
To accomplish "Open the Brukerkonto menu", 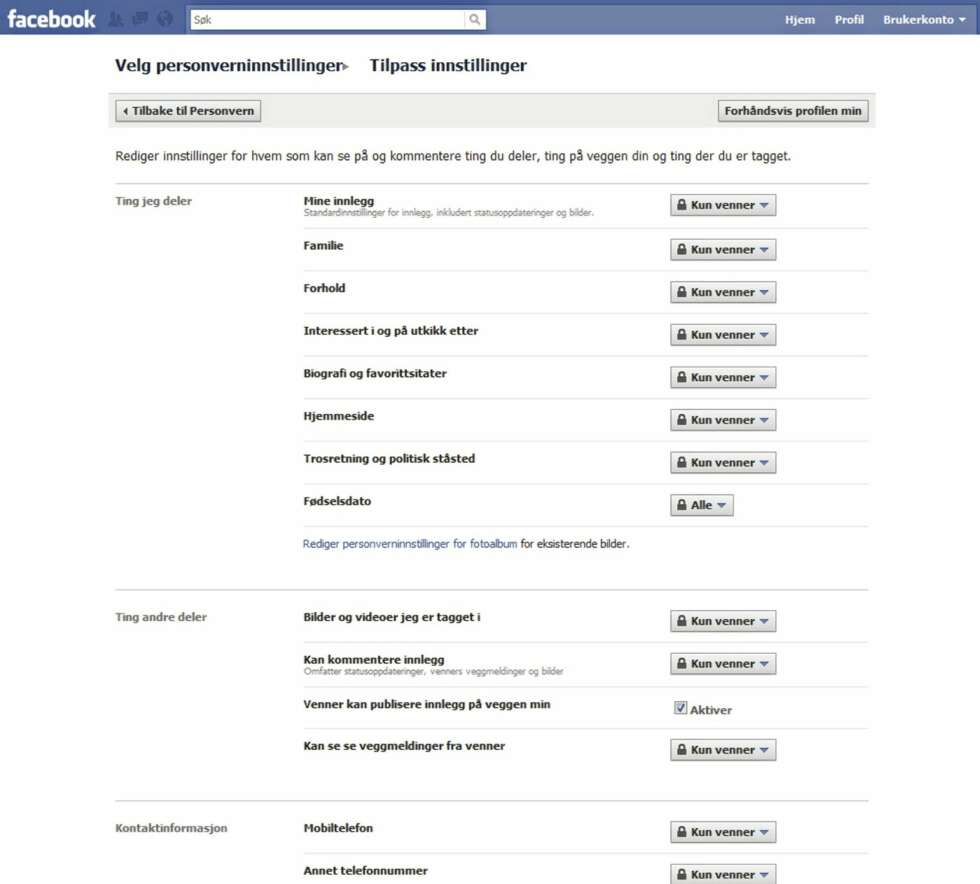I will (x=924, y=19).
